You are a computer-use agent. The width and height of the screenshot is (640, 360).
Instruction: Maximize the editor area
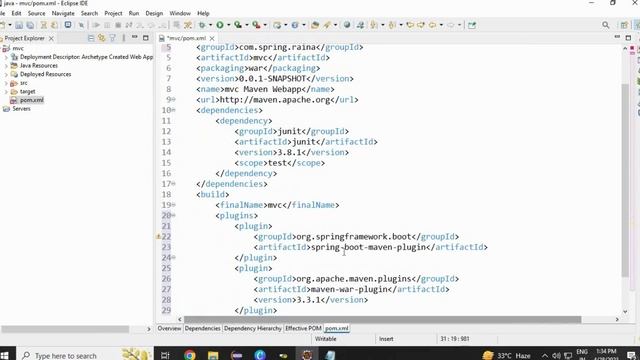(629, 38)
